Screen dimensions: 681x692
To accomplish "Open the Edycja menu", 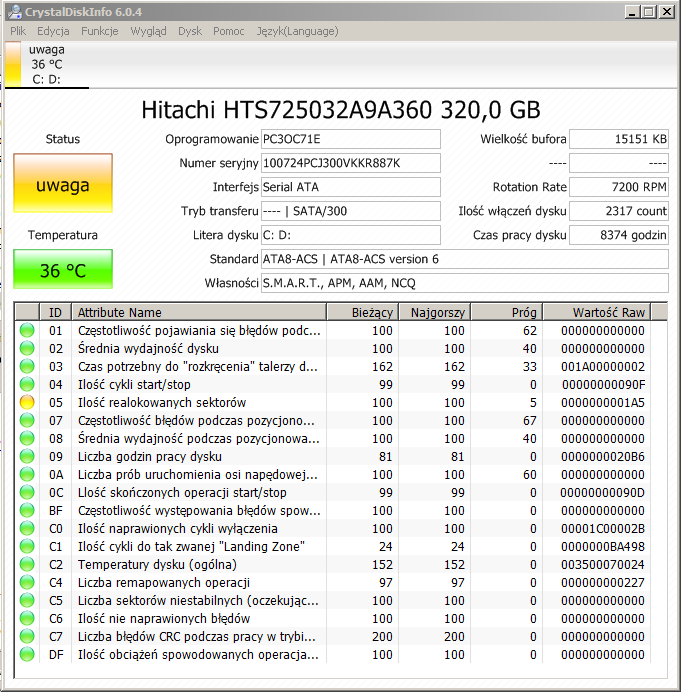I will [x=53, y=31].
